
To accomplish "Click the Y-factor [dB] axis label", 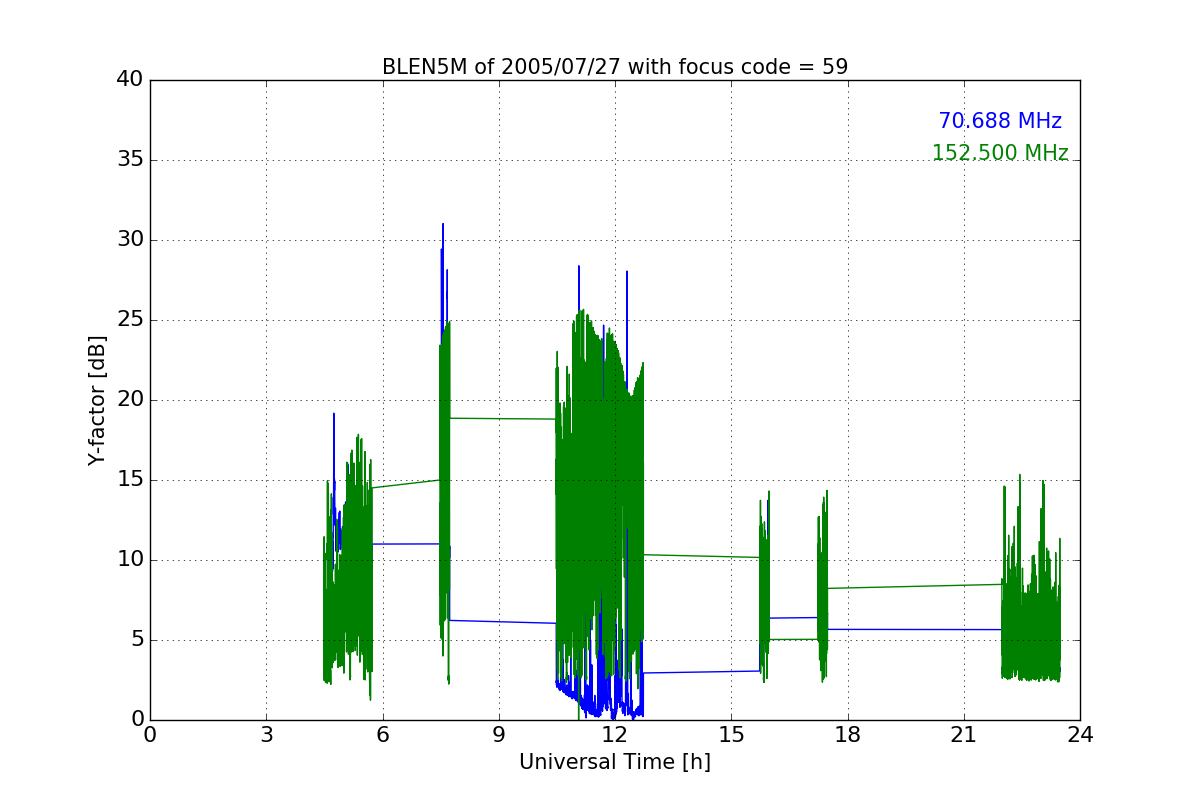I will coord(97,400).
